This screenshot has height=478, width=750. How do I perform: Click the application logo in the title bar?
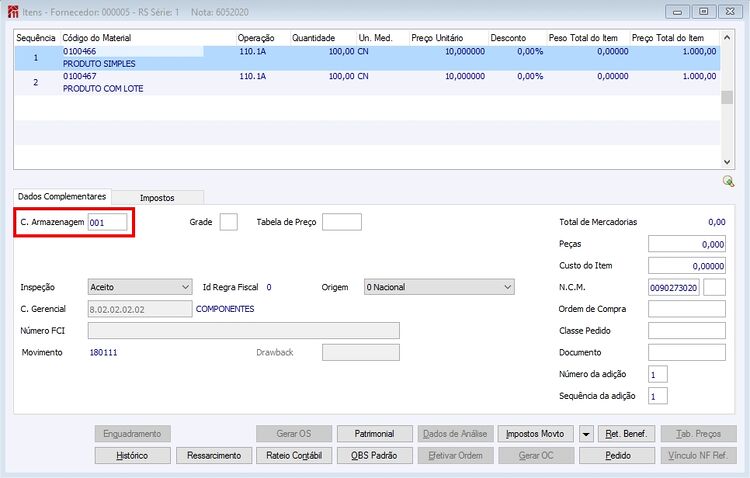click(13, 12)
